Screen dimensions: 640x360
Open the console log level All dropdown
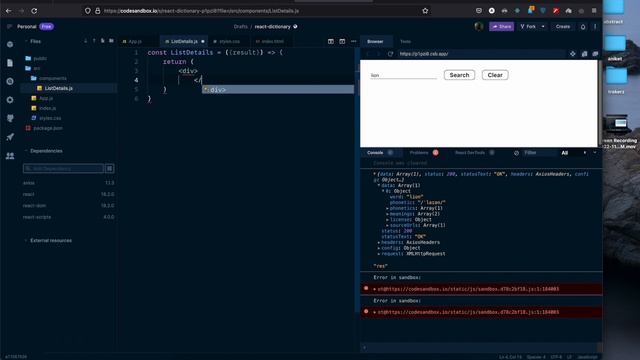tap(574, 153)
